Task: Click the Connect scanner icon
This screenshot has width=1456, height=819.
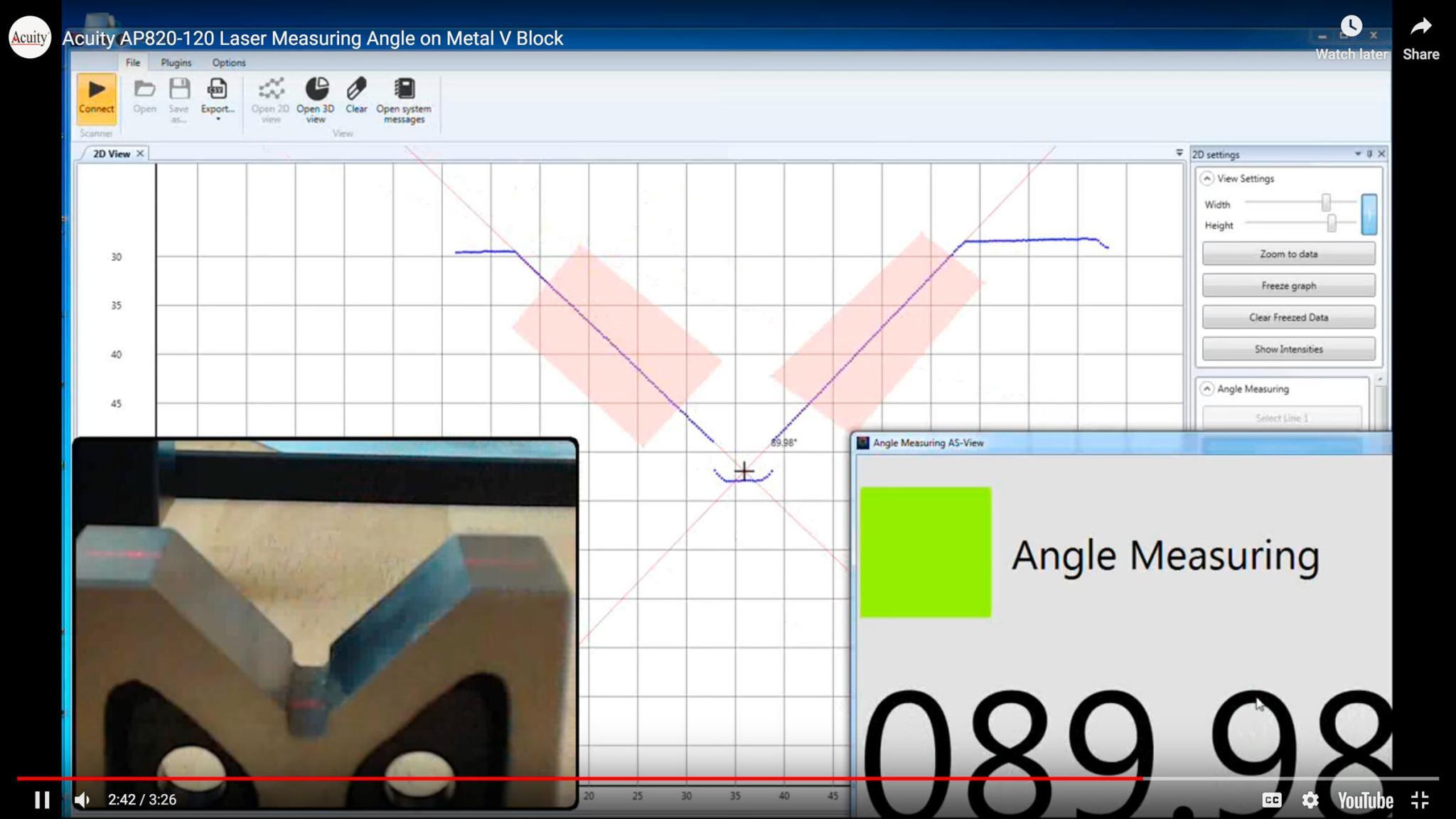Action: click(96, 94)
